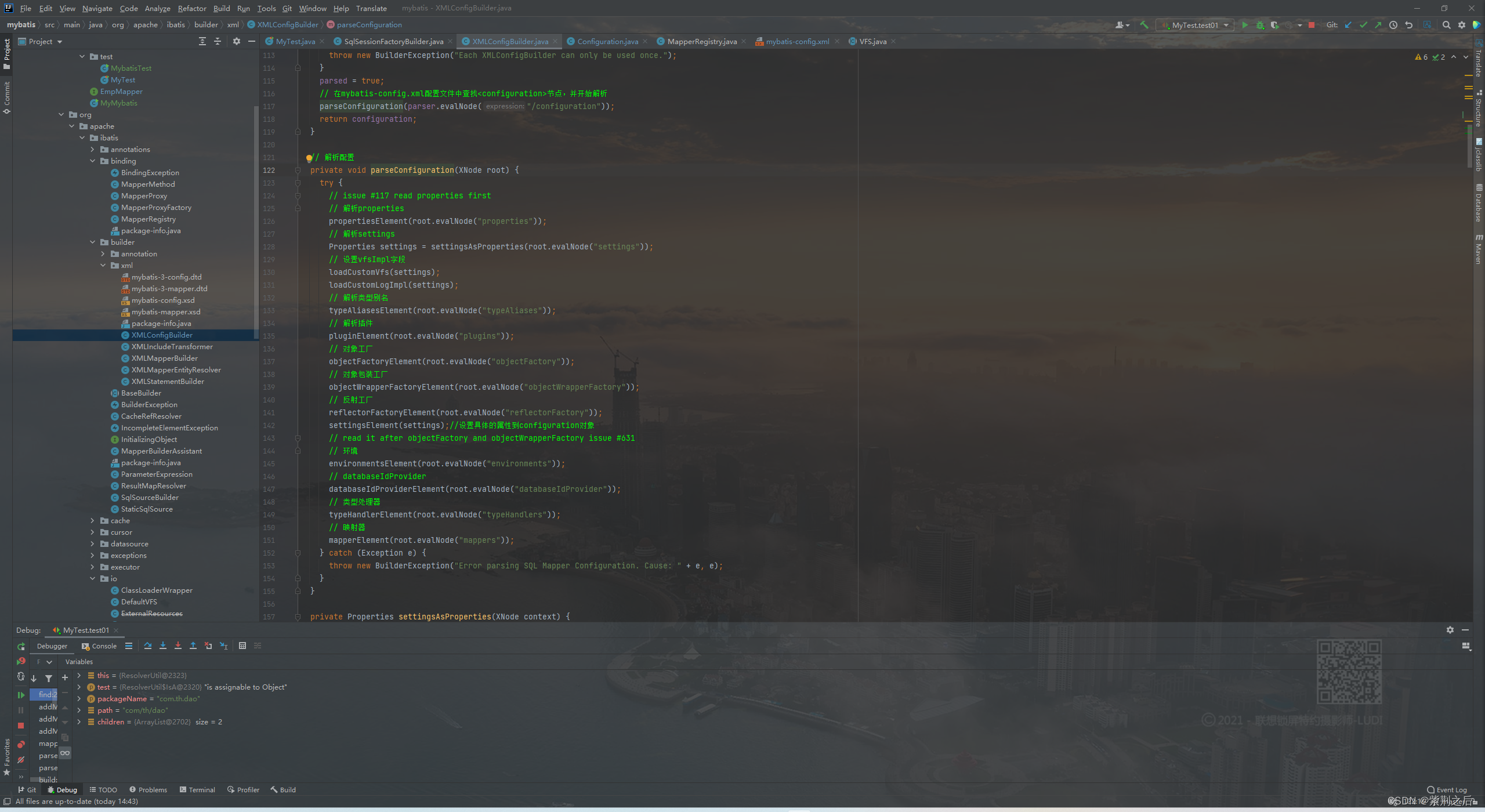
Task: Expand the this variable in the Variables pane
Action: point(79,675)
